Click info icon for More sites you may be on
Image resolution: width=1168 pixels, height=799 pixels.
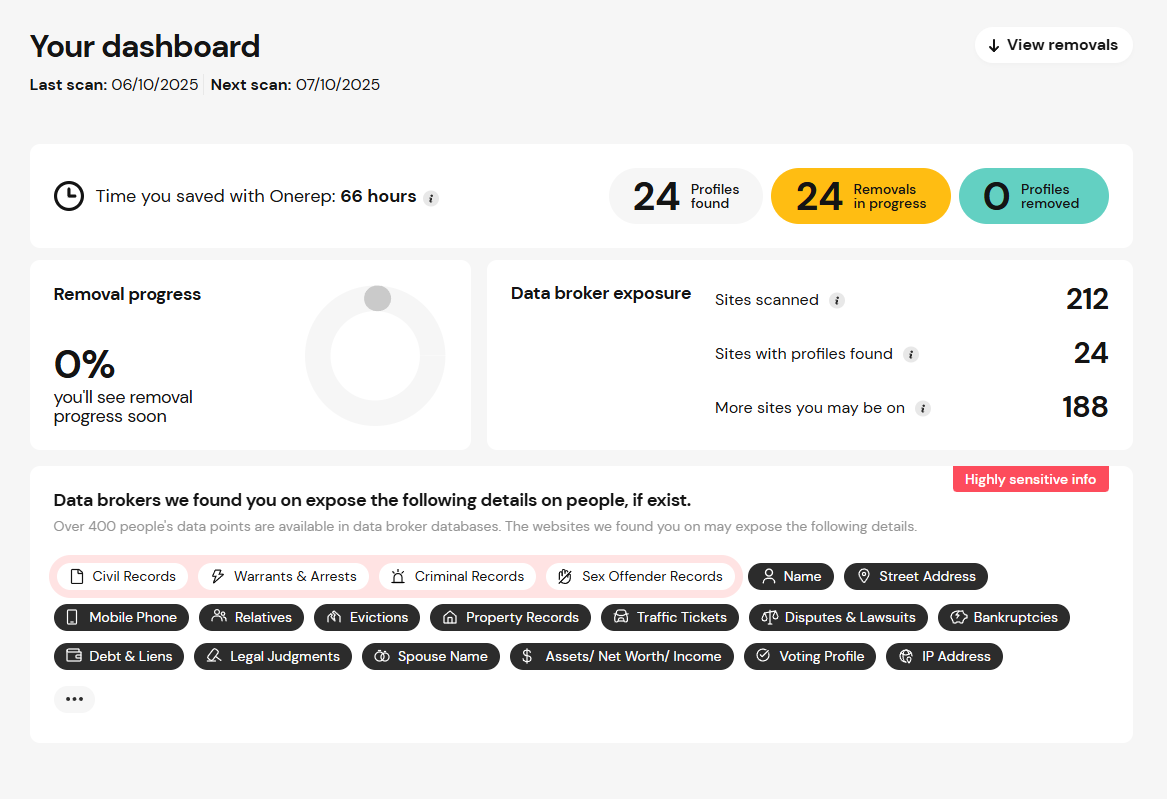coord(923,408)
